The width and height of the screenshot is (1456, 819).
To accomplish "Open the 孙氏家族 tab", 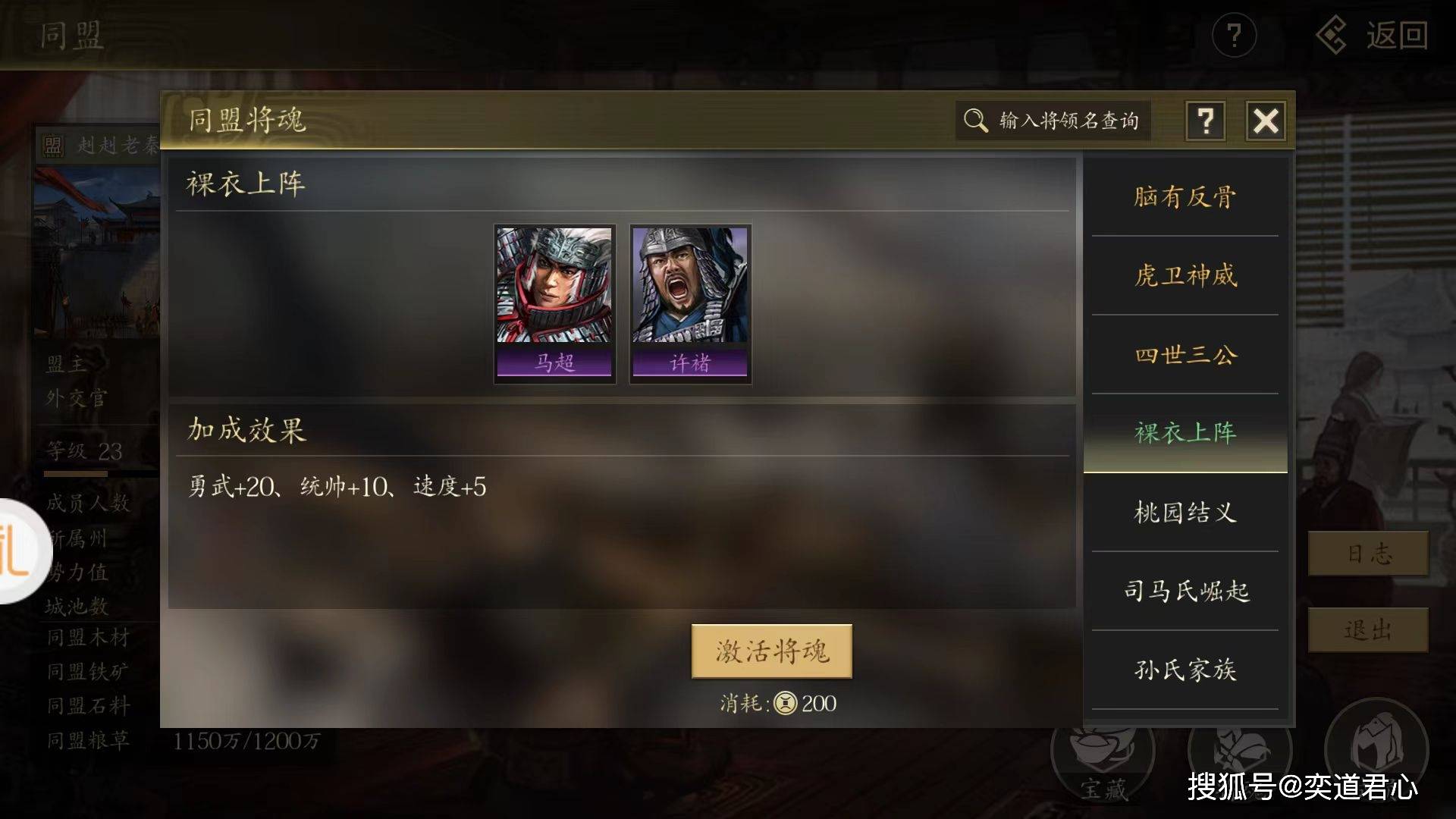I will (x=1185, y=670).
